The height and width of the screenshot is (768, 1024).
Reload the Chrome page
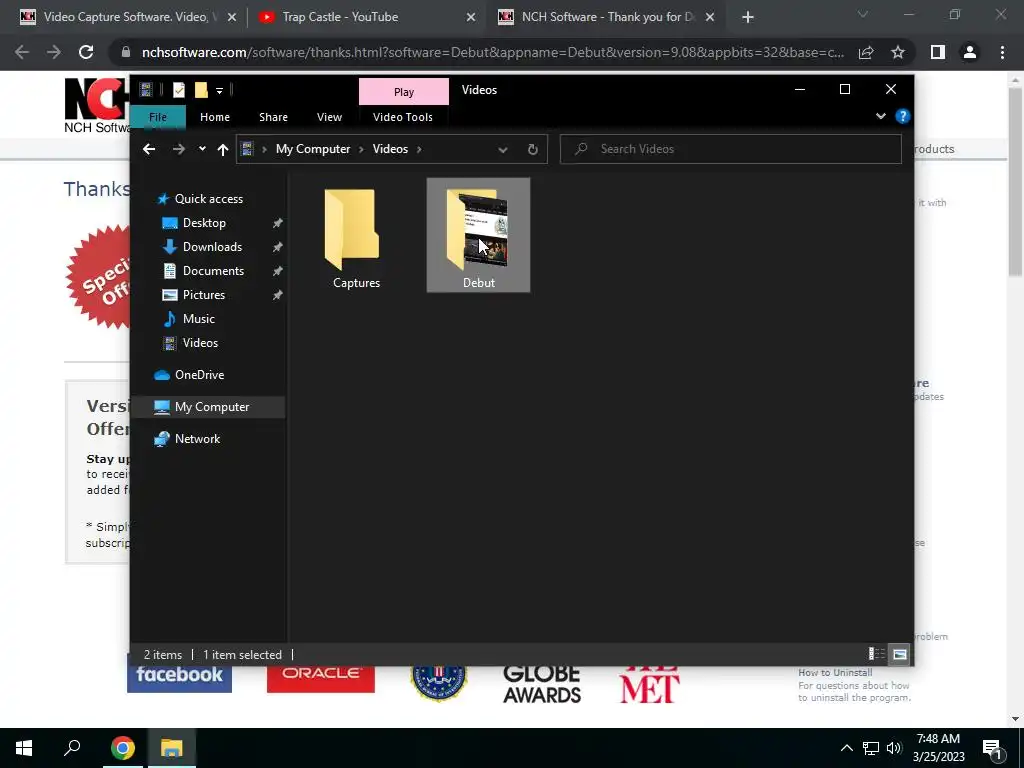[x=86, y=52]
